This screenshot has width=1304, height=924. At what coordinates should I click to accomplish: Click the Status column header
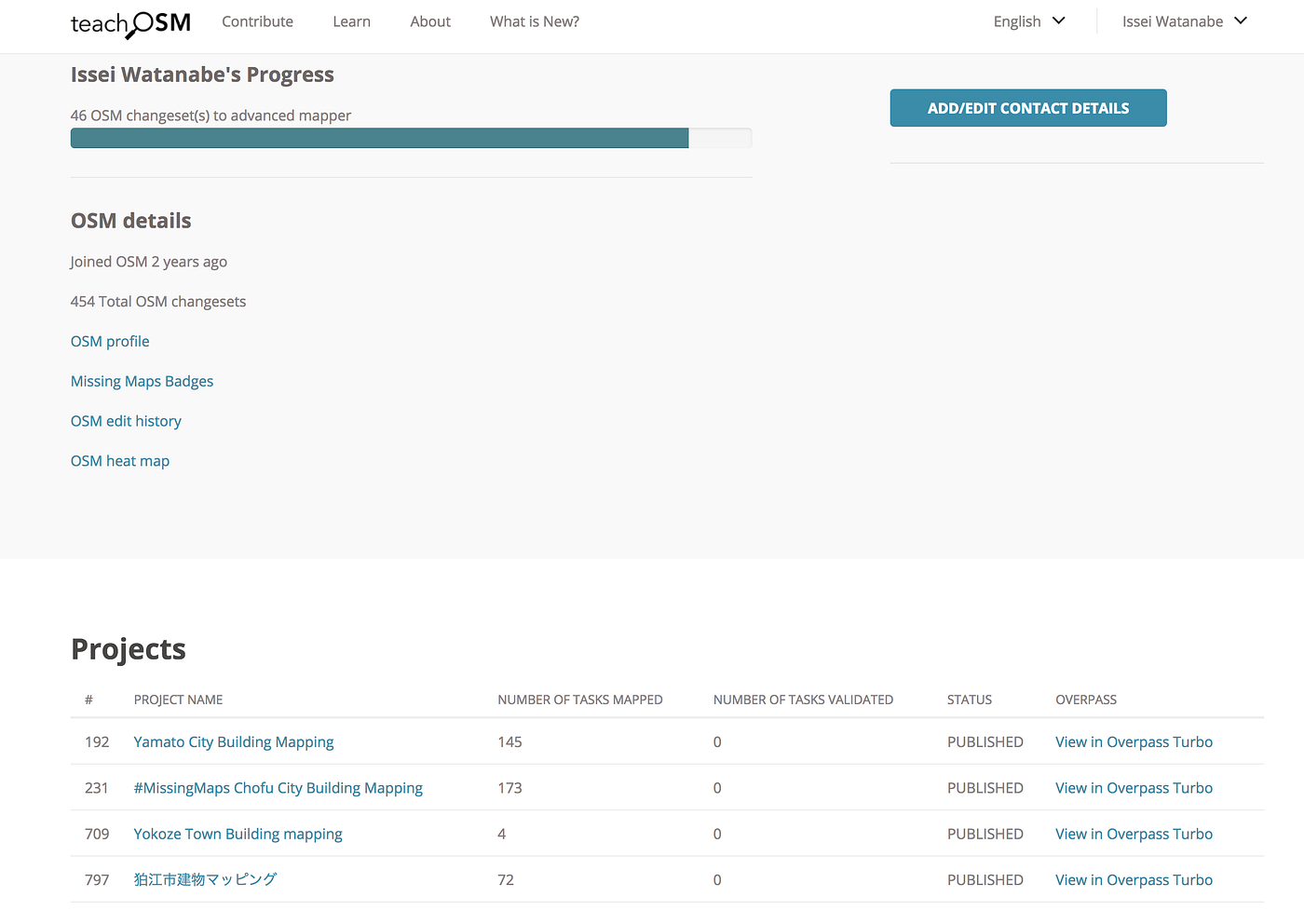coord(970,700)
